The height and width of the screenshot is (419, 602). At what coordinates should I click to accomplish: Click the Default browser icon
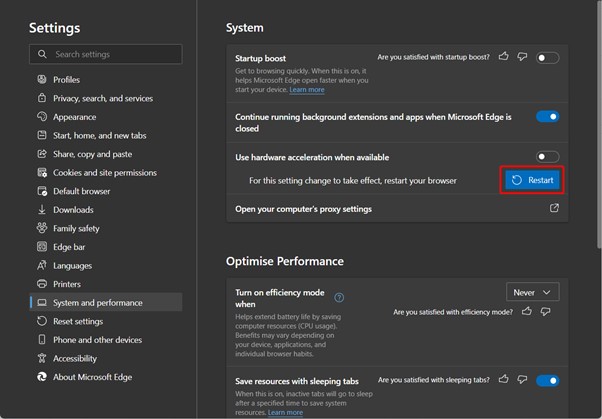click(42, 191)
